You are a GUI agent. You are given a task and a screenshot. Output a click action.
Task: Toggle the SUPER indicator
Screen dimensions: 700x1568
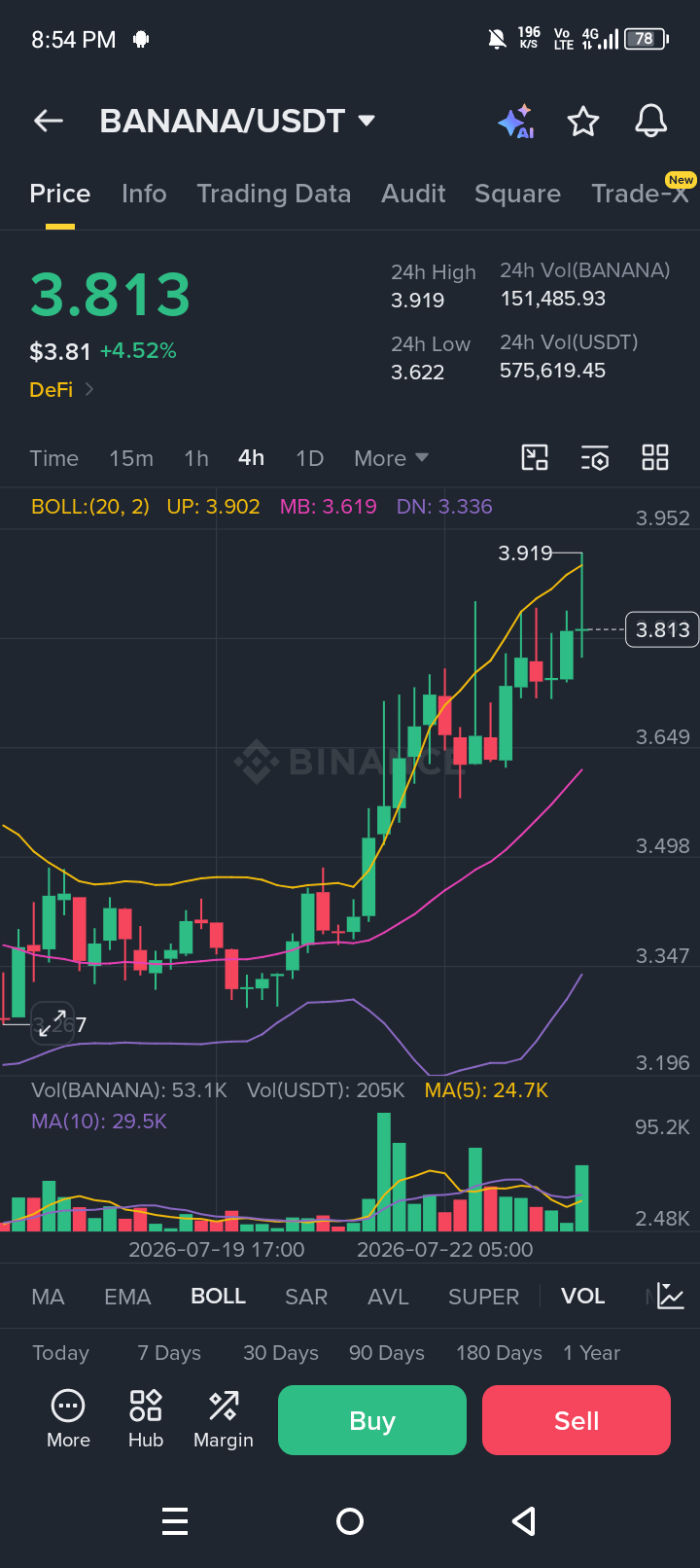point(483,1297)
